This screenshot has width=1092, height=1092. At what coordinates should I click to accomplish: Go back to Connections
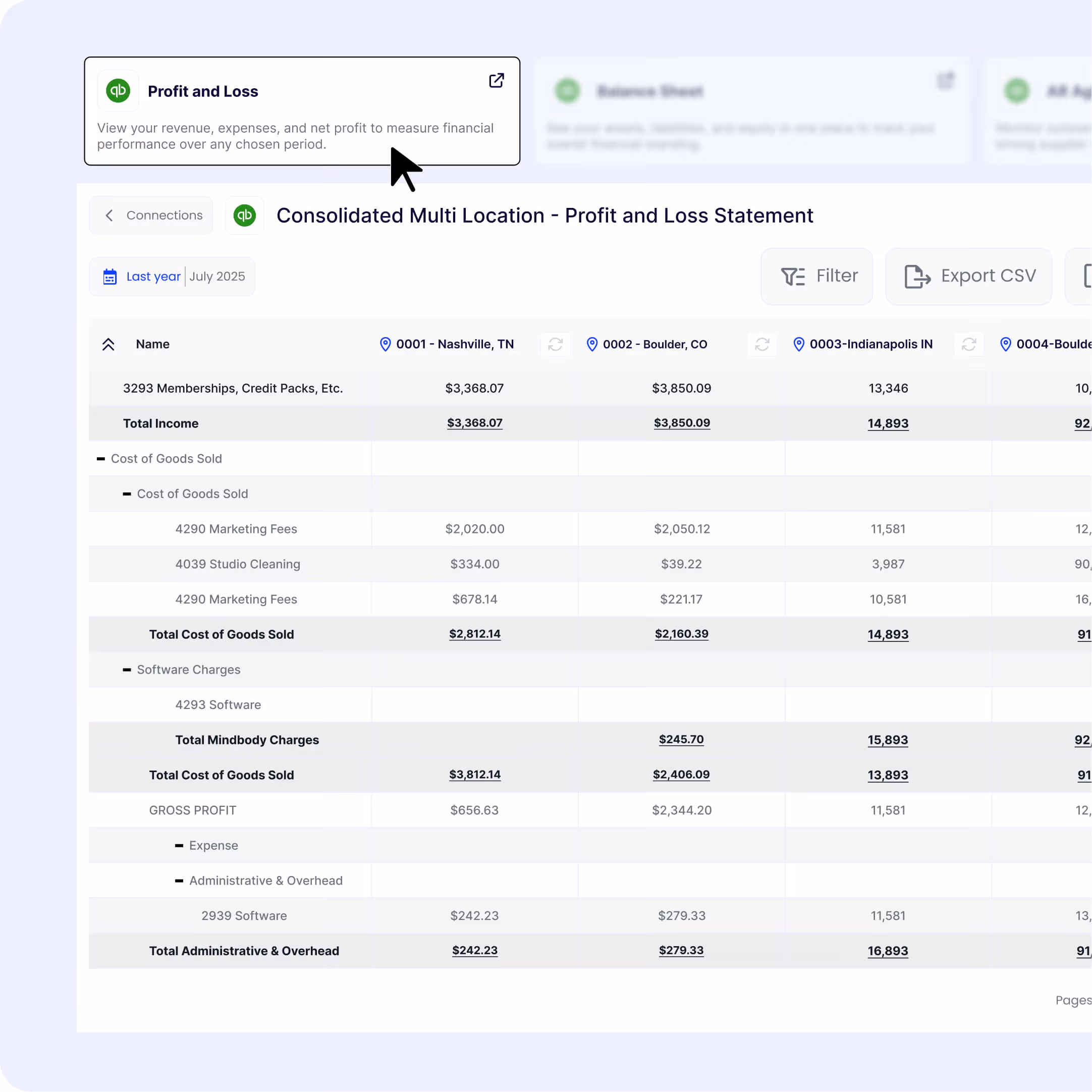151,215
